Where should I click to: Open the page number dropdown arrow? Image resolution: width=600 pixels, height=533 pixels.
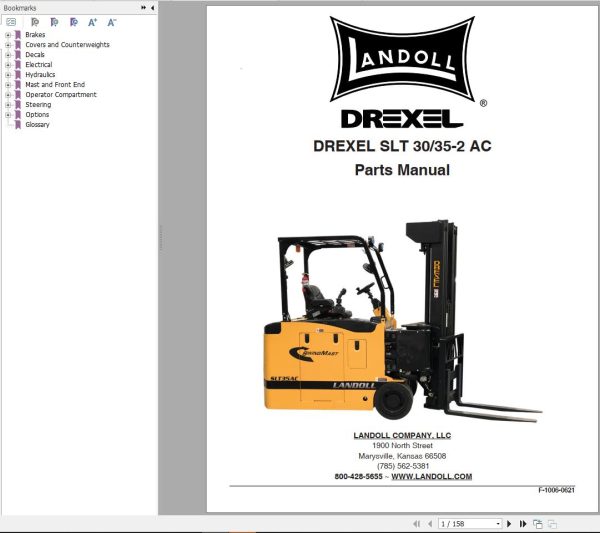click(x=498, y=523)
